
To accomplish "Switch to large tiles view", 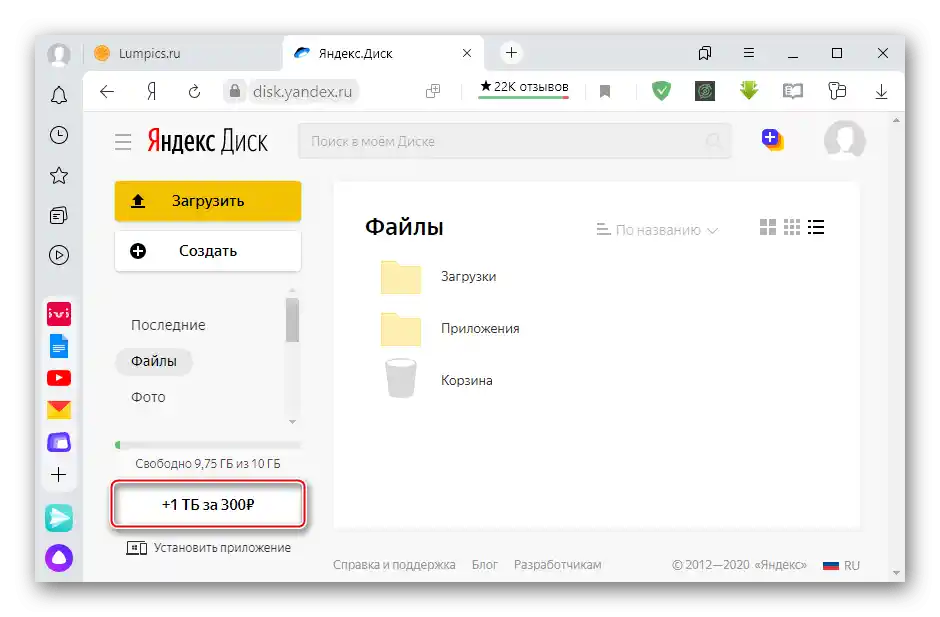I will click(x=768, y=227).
